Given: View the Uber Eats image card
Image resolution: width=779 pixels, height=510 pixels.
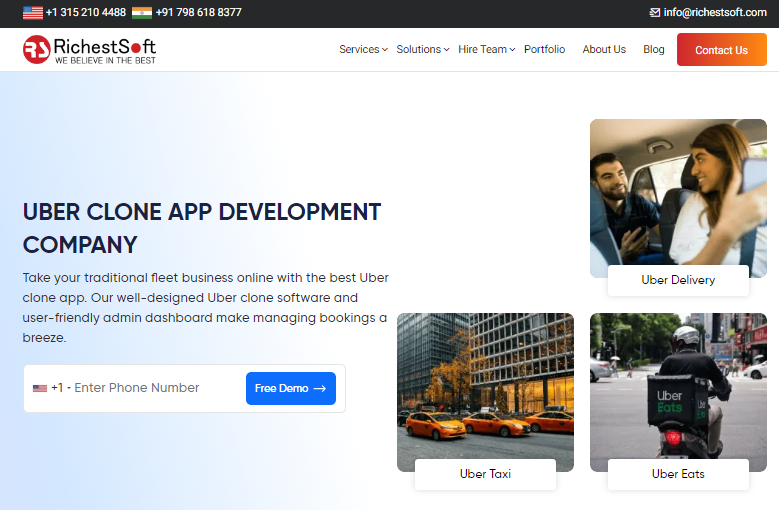Looking at the screenshot, I should [677, 393].
